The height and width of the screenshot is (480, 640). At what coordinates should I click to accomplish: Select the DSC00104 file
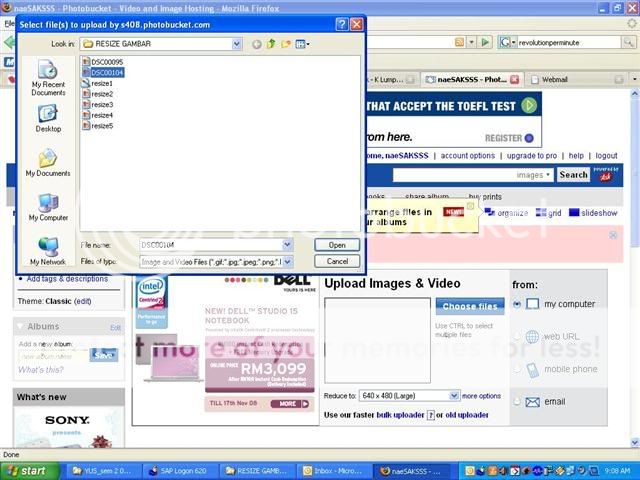coord(103,73)
